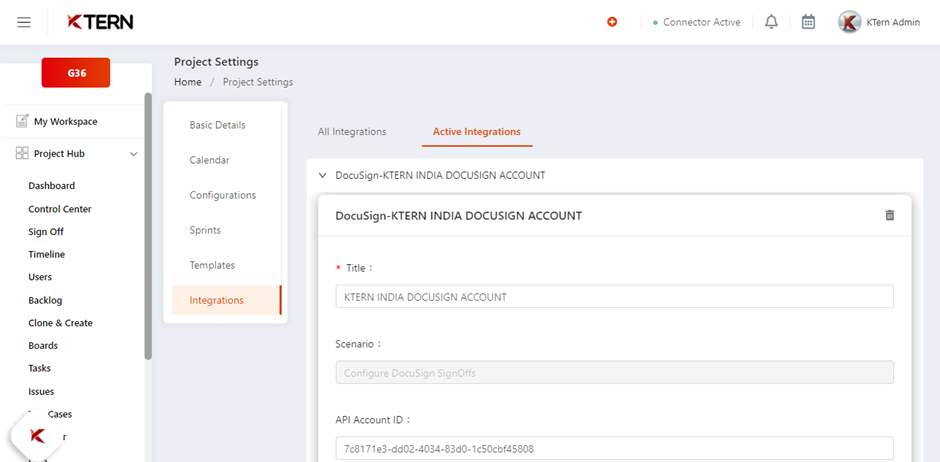Go to Home via the breadcrumb
Screen dimensions: 940x462
pos(188,82)
